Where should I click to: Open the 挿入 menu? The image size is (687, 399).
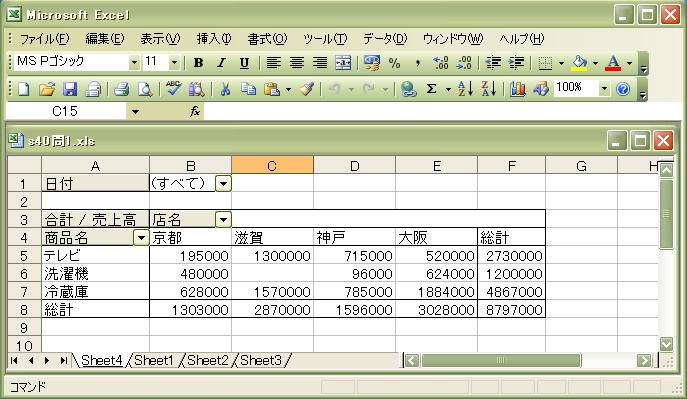pyautogui.click(x=214, y=39)
